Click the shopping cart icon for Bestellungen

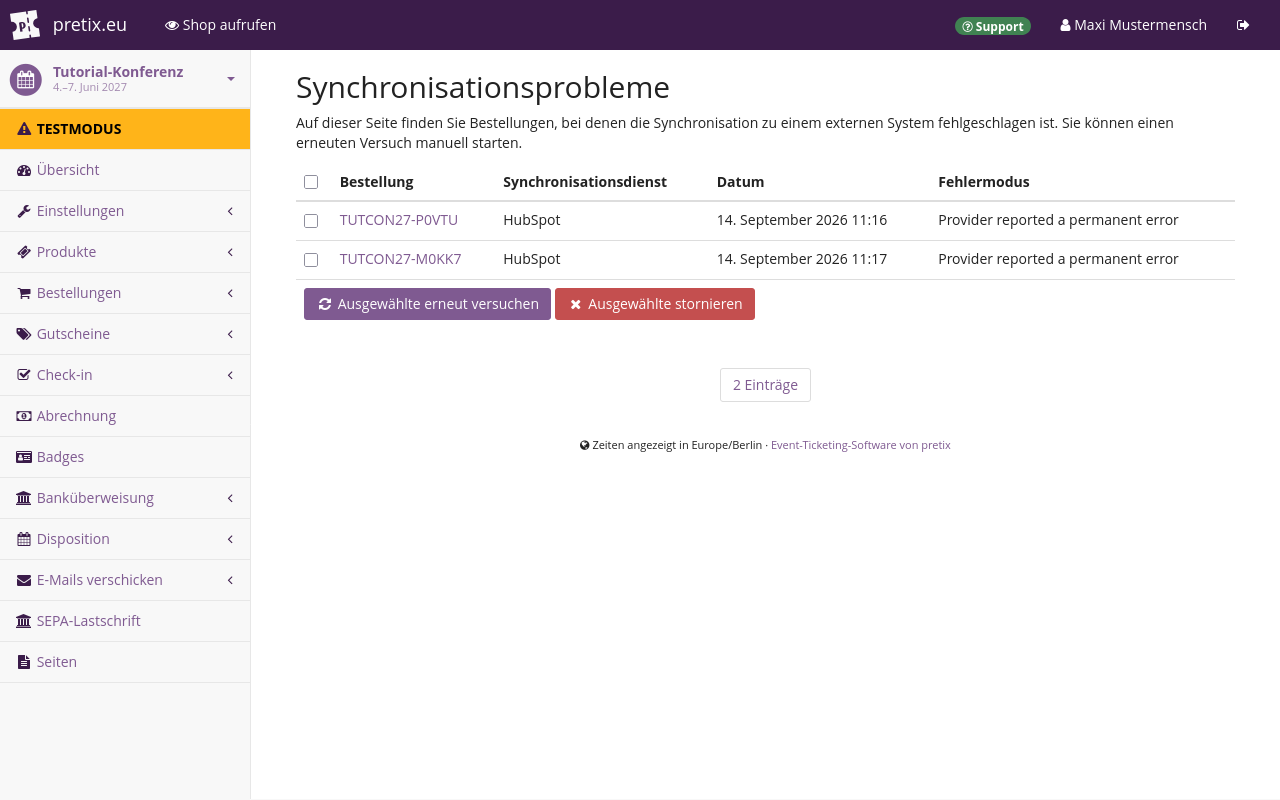coord(24,293)
